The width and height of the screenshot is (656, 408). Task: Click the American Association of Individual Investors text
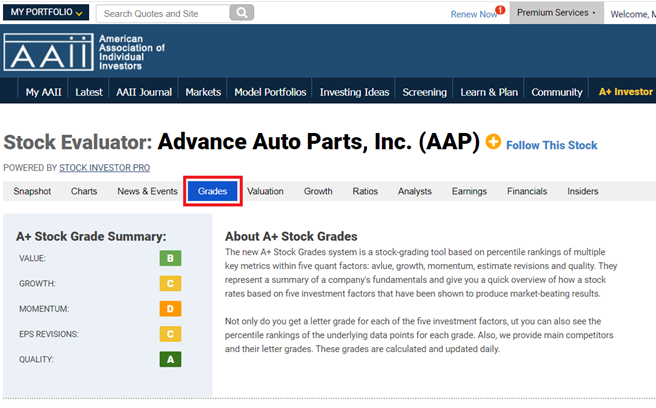point(132,52)
